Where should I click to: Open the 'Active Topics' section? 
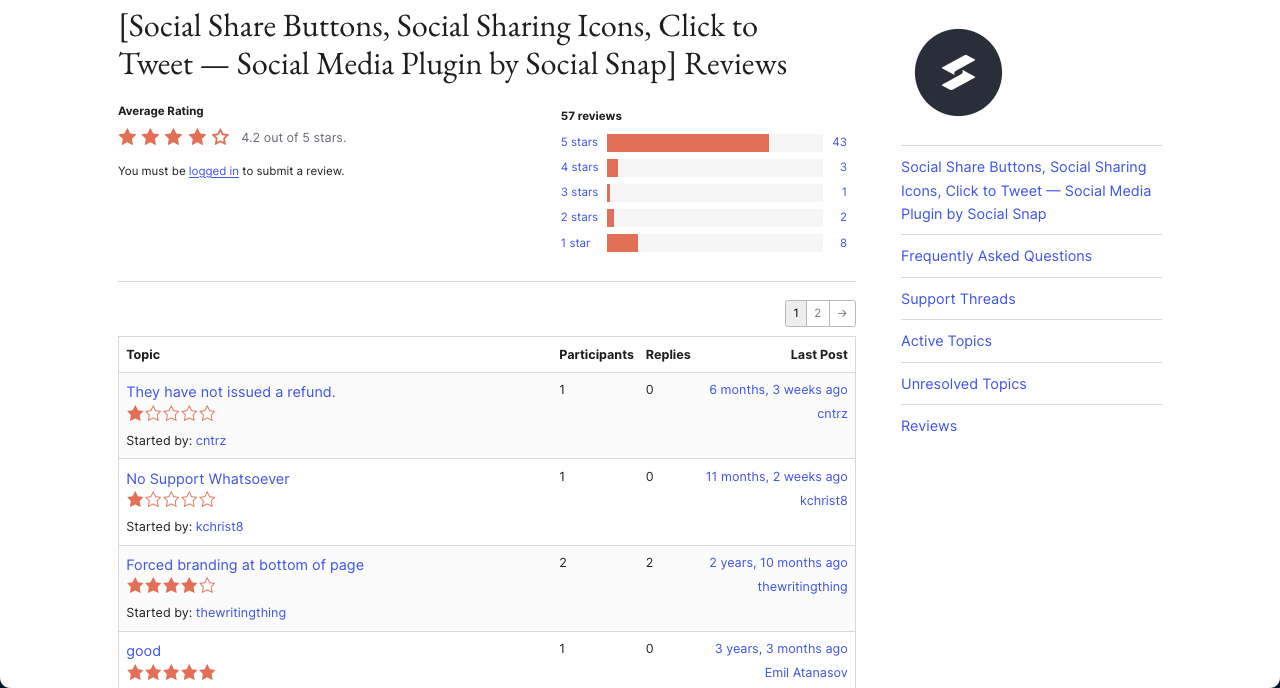(x=946, y=341)
